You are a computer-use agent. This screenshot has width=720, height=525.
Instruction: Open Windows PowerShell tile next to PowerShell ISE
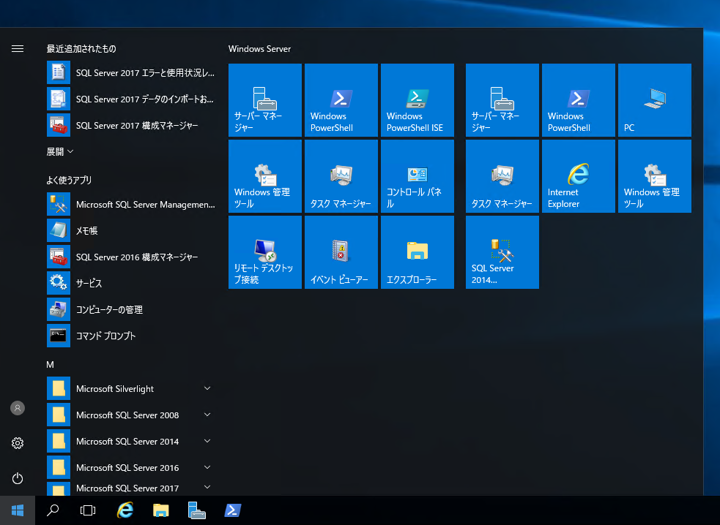click(x=341, y=100)
